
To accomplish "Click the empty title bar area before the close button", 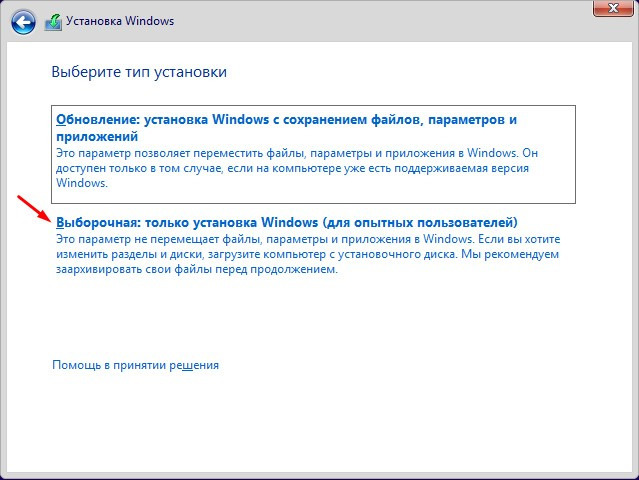I will pyautogui.click(x=400, y=20).
